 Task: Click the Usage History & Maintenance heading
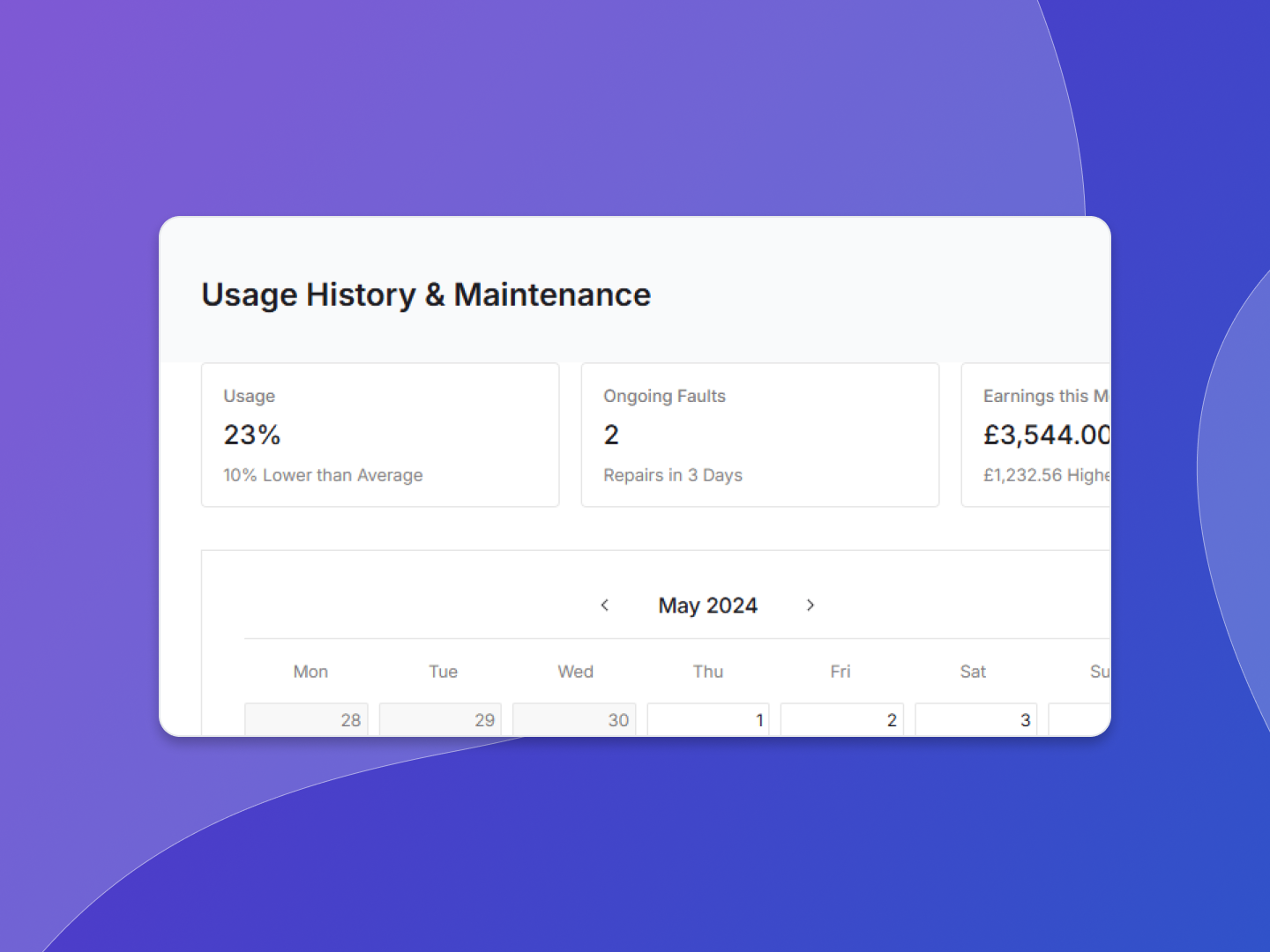[426, 294]
